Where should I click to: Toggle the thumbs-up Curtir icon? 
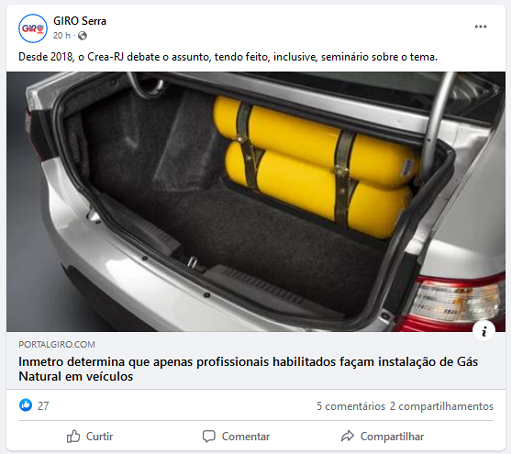click(x=73, y=436)
